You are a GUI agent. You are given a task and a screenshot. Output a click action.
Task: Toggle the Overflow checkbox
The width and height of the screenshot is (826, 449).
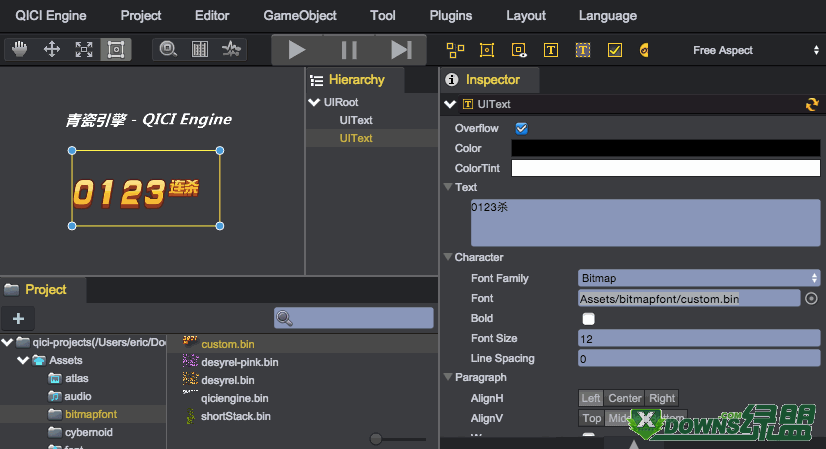pos(522,129)
